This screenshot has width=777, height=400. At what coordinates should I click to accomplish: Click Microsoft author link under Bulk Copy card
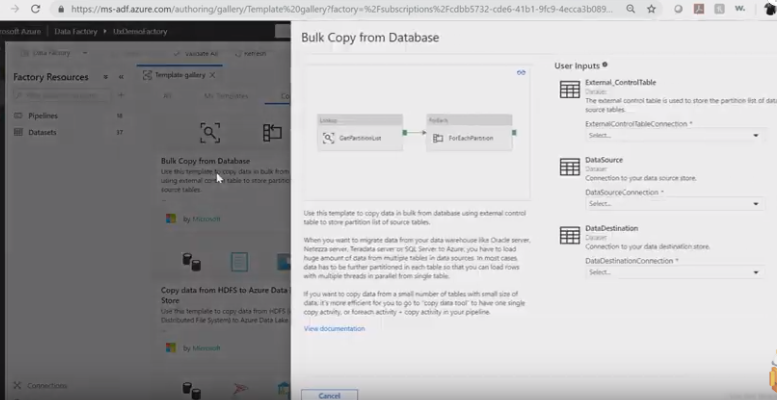206,219
